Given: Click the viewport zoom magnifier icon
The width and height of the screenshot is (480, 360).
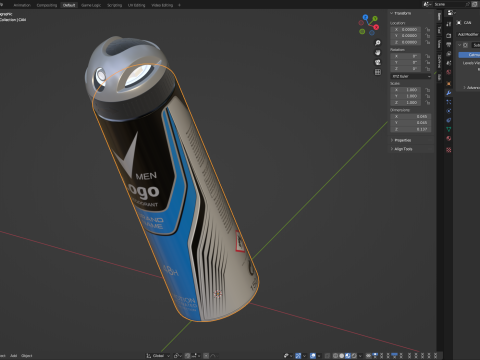Looking at the screenshot, I should [x=378, y=43].
